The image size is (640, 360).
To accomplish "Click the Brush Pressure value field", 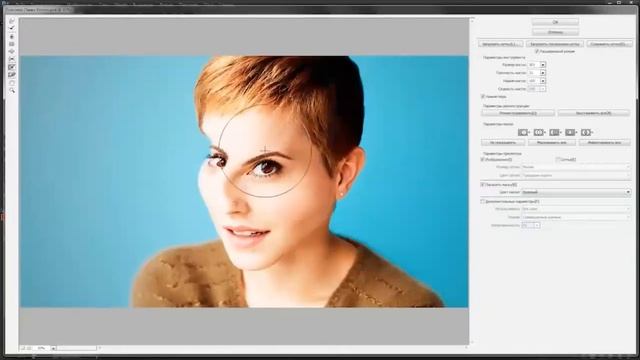I will tap(534, 81).
